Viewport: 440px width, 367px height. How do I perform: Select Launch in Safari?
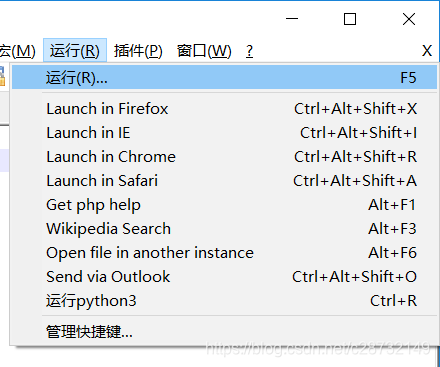(224, 181)
